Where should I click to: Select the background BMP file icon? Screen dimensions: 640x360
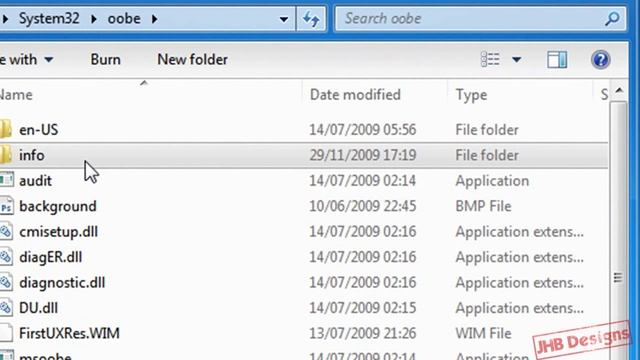(6, 206)
